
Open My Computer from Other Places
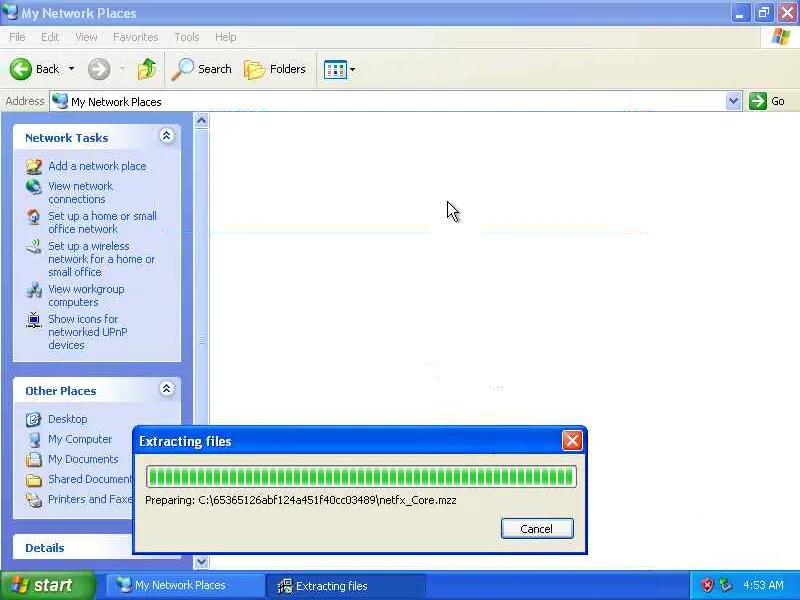(80, 439)
